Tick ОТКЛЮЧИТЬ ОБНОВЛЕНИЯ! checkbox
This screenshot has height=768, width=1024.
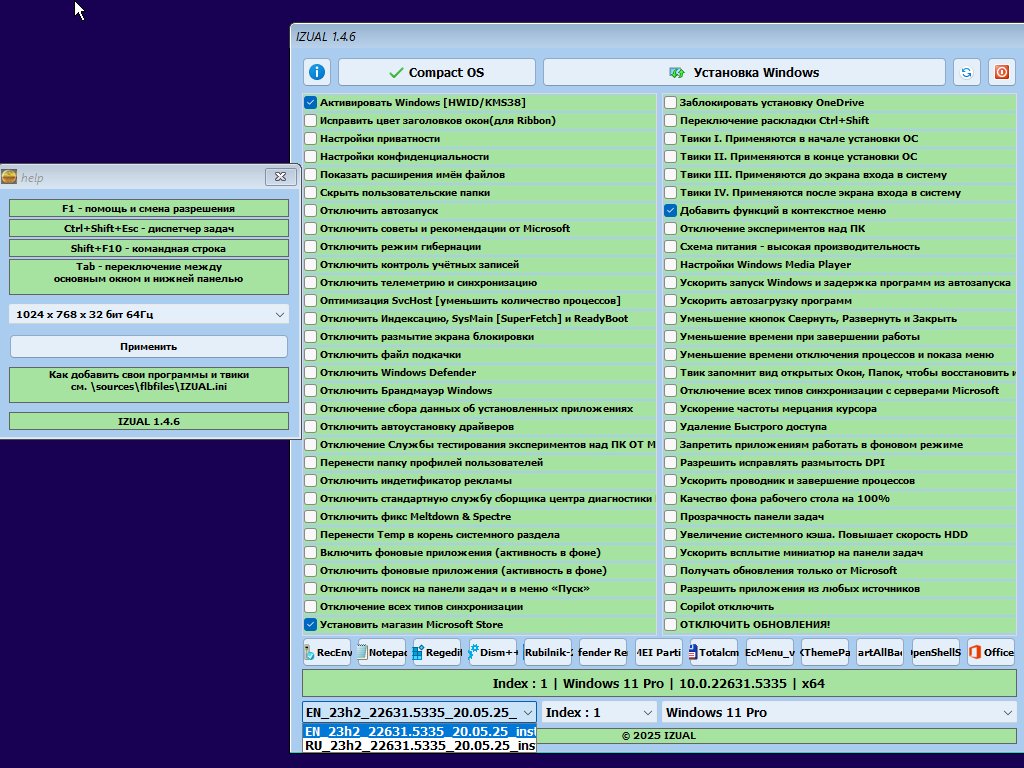coord(671,624)
